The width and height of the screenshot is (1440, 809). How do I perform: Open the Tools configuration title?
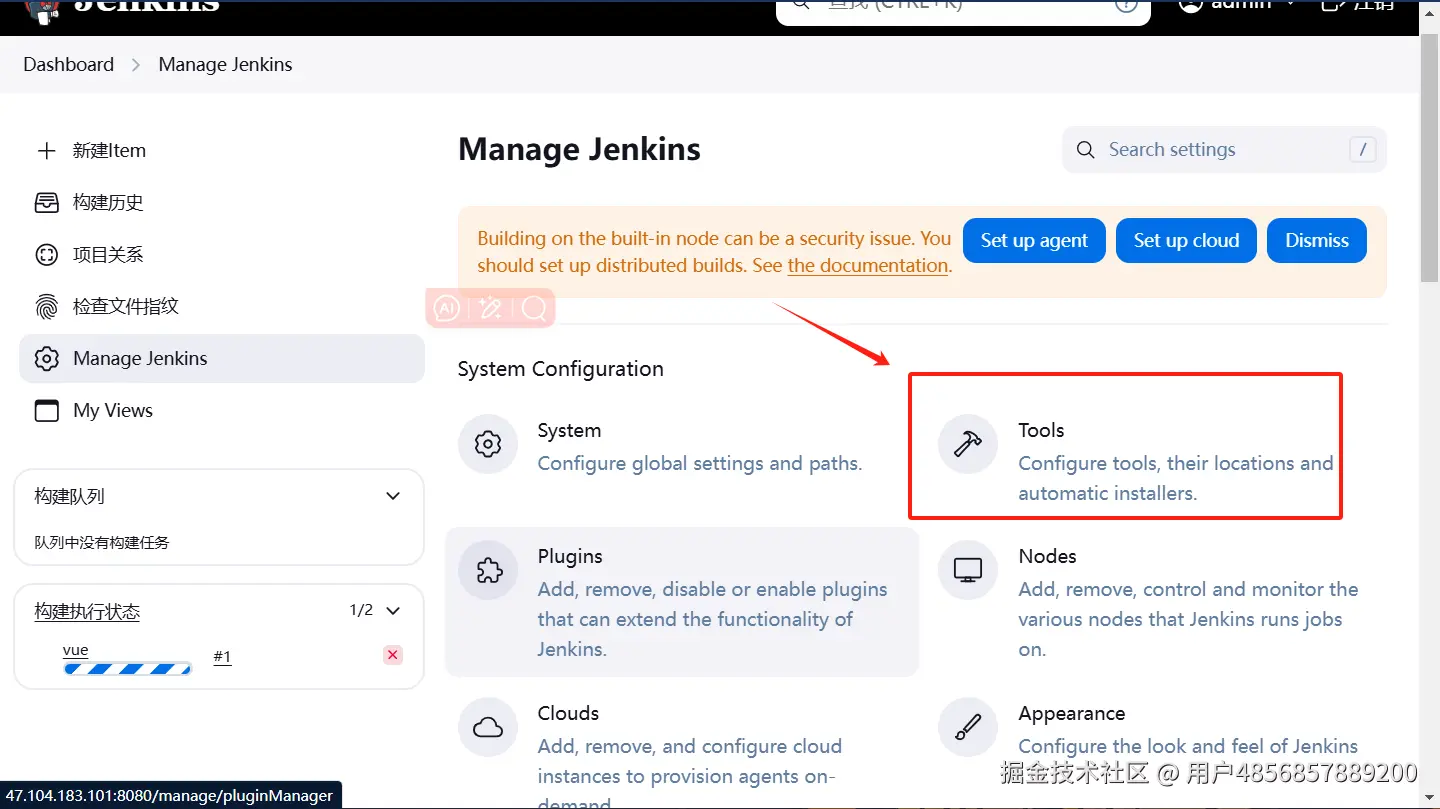(1041, 431)
